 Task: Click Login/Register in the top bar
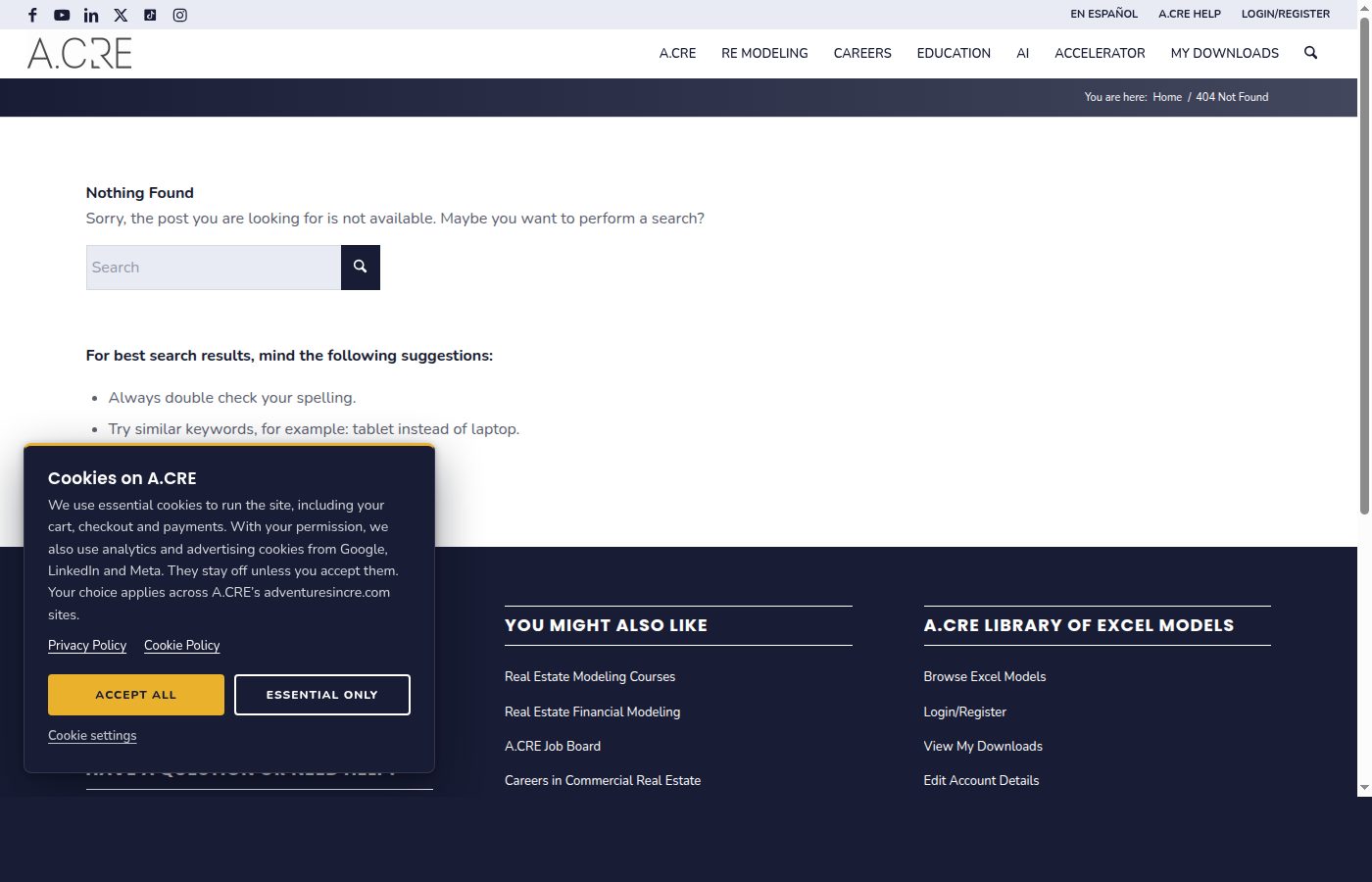[1286, 14]
